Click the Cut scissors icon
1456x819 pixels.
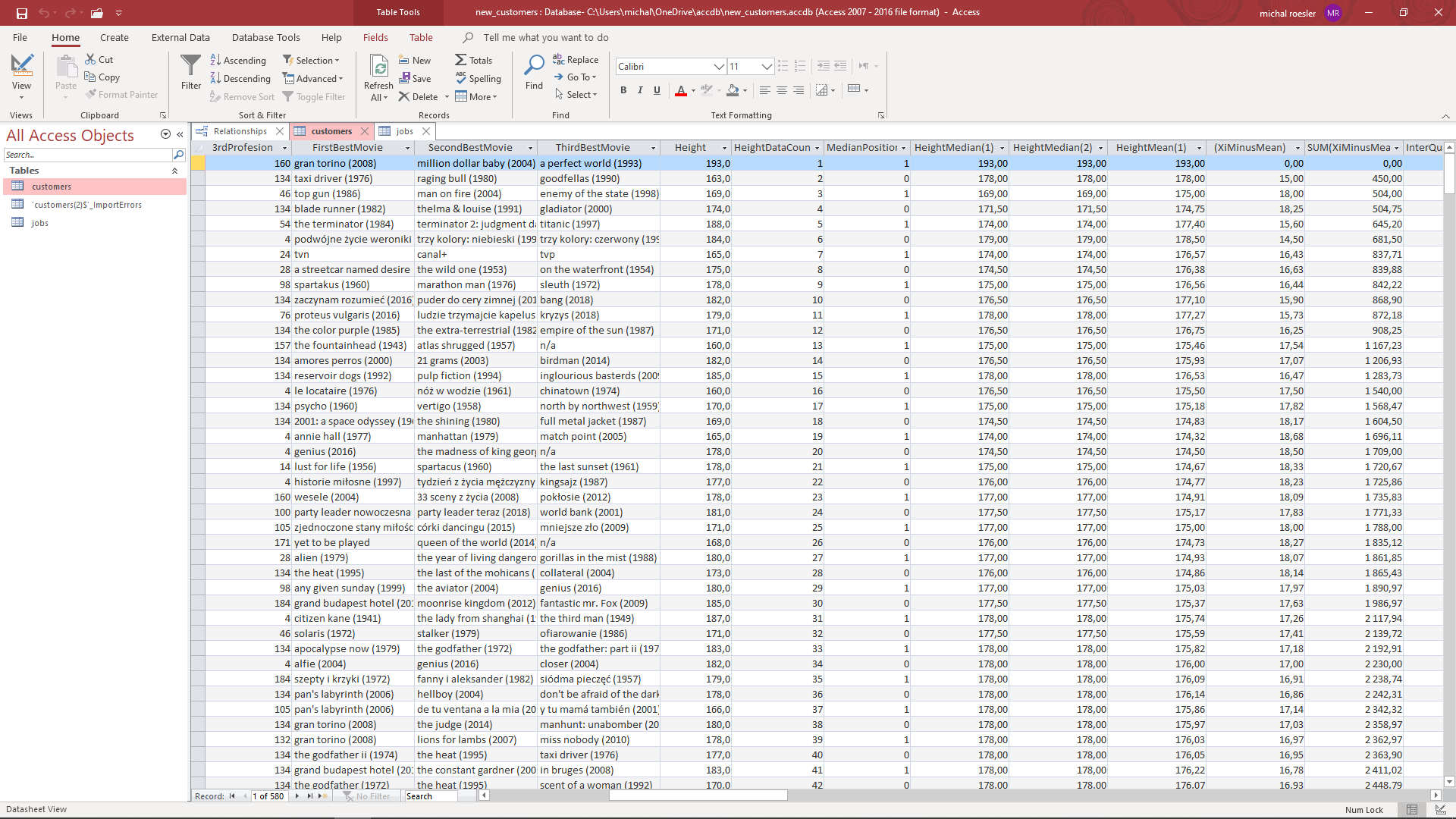click(x=90, y=59)
